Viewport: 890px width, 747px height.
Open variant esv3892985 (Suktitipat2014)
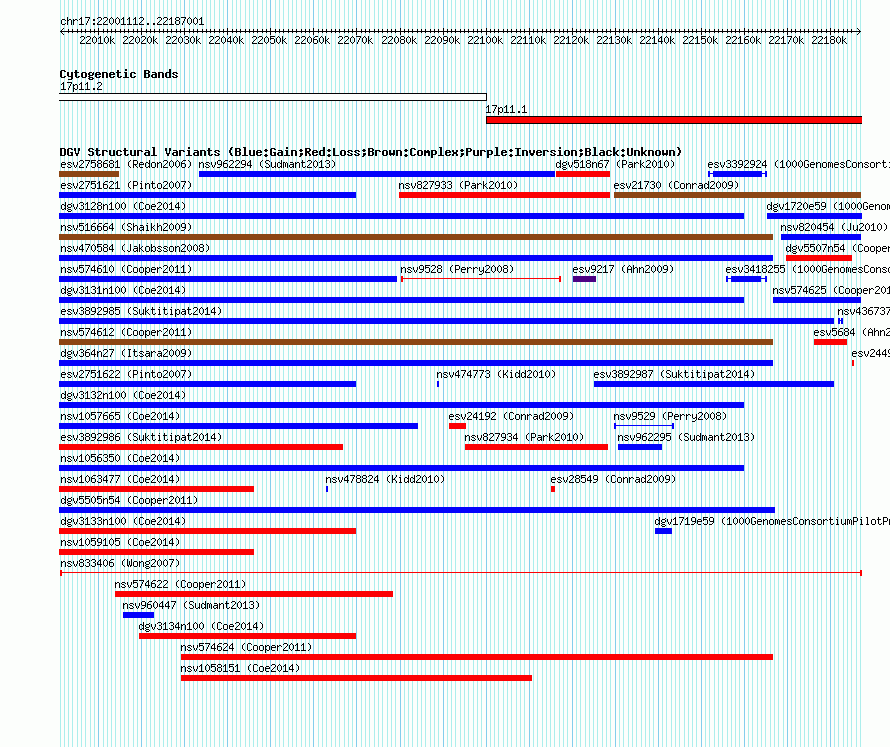[141, 312]
